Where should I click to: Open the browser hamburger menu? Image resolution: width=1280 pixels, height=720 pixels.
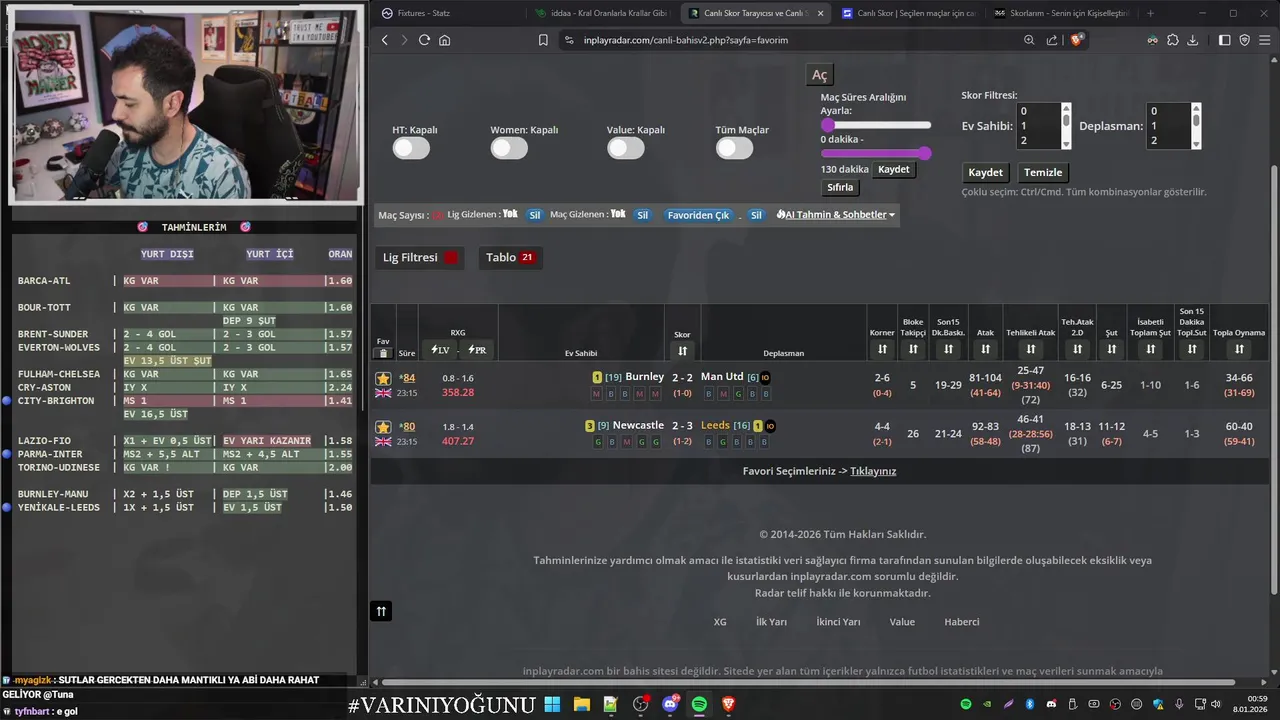[x=1264, y=40]
